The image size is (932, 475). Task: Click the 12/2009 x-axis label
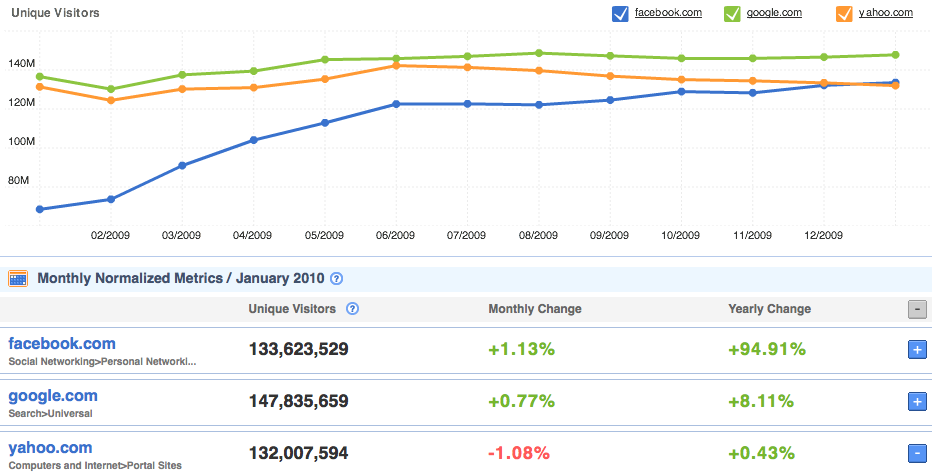(x=823, y=235)
